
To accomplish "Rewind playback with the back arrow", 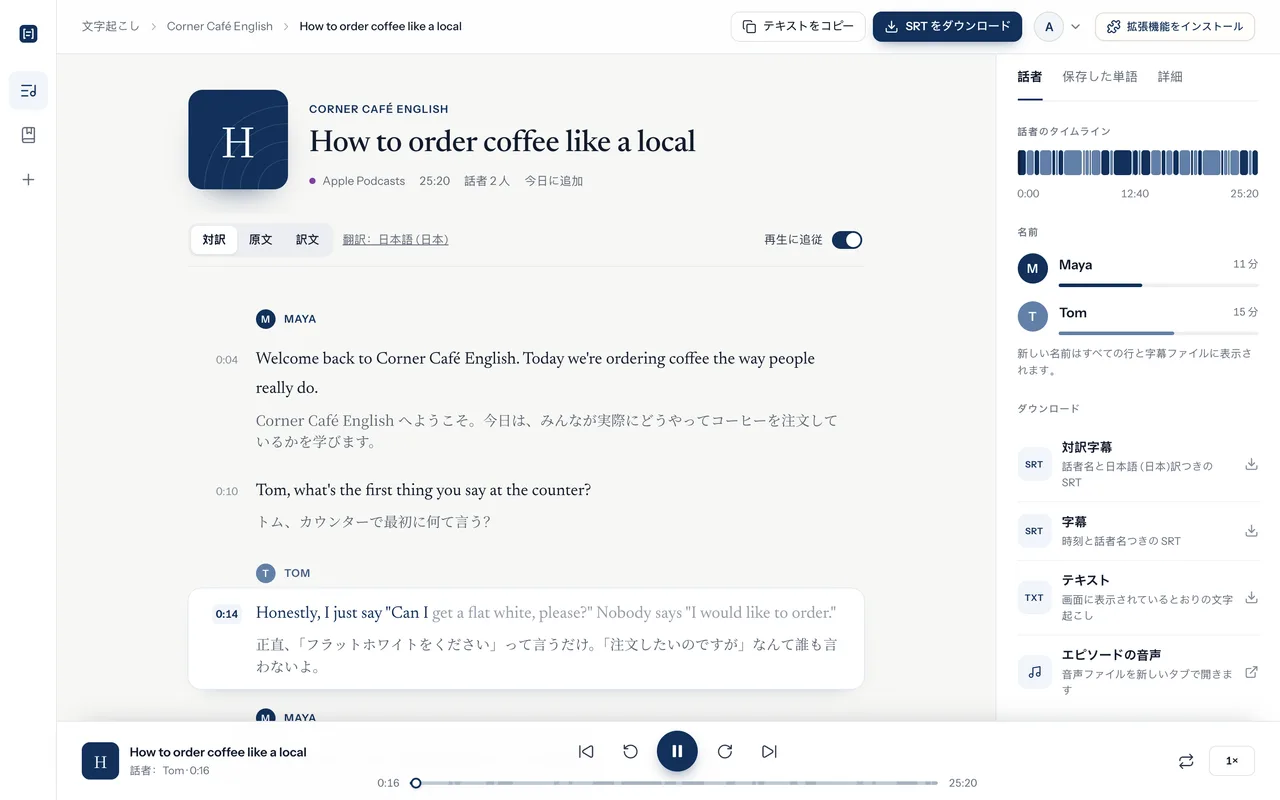I will coord(630,752).
